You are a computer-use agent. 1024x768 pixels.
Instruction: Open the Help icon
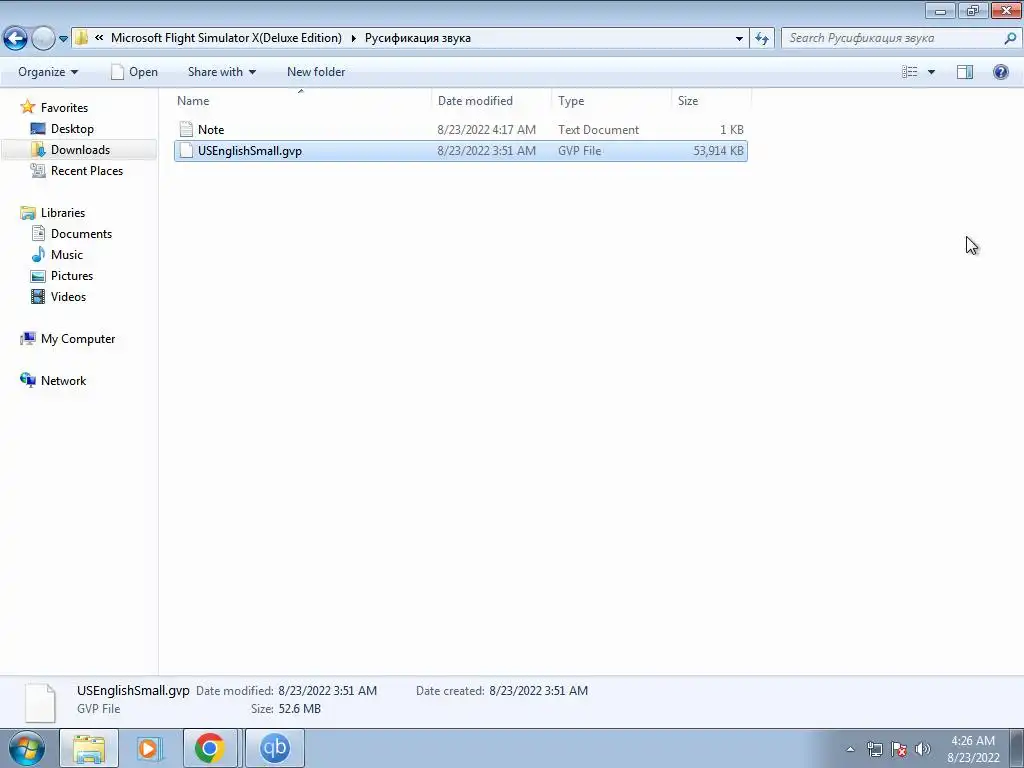coord(1000,72)
